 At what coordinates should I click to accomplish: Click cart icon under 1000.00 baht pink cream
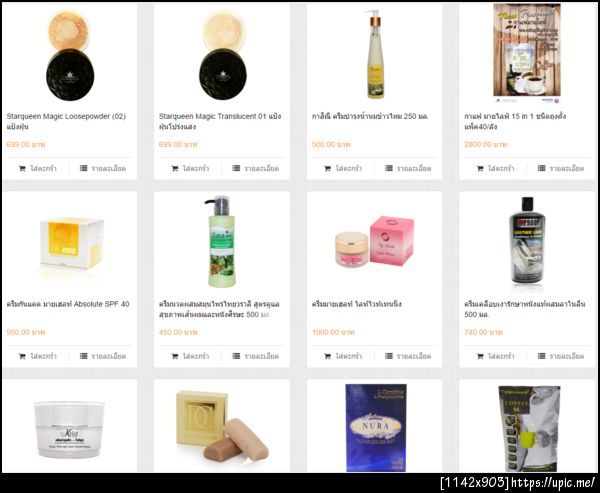click(327, 356)
